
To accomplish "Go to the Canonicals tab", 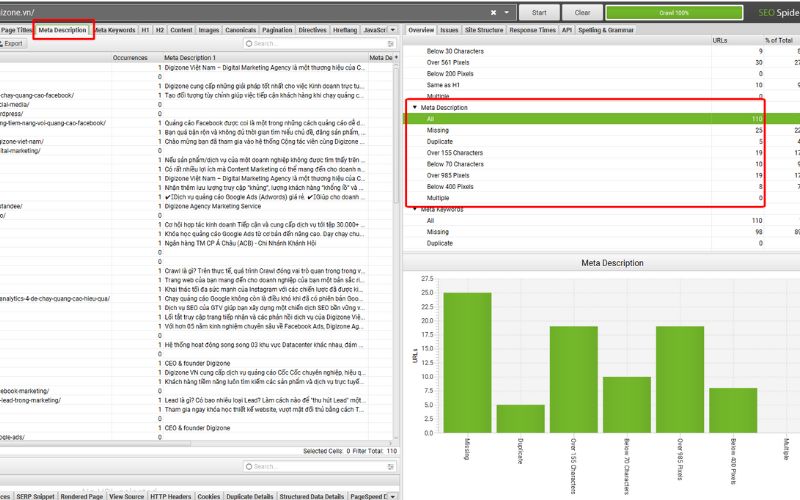I will [240, 30].
